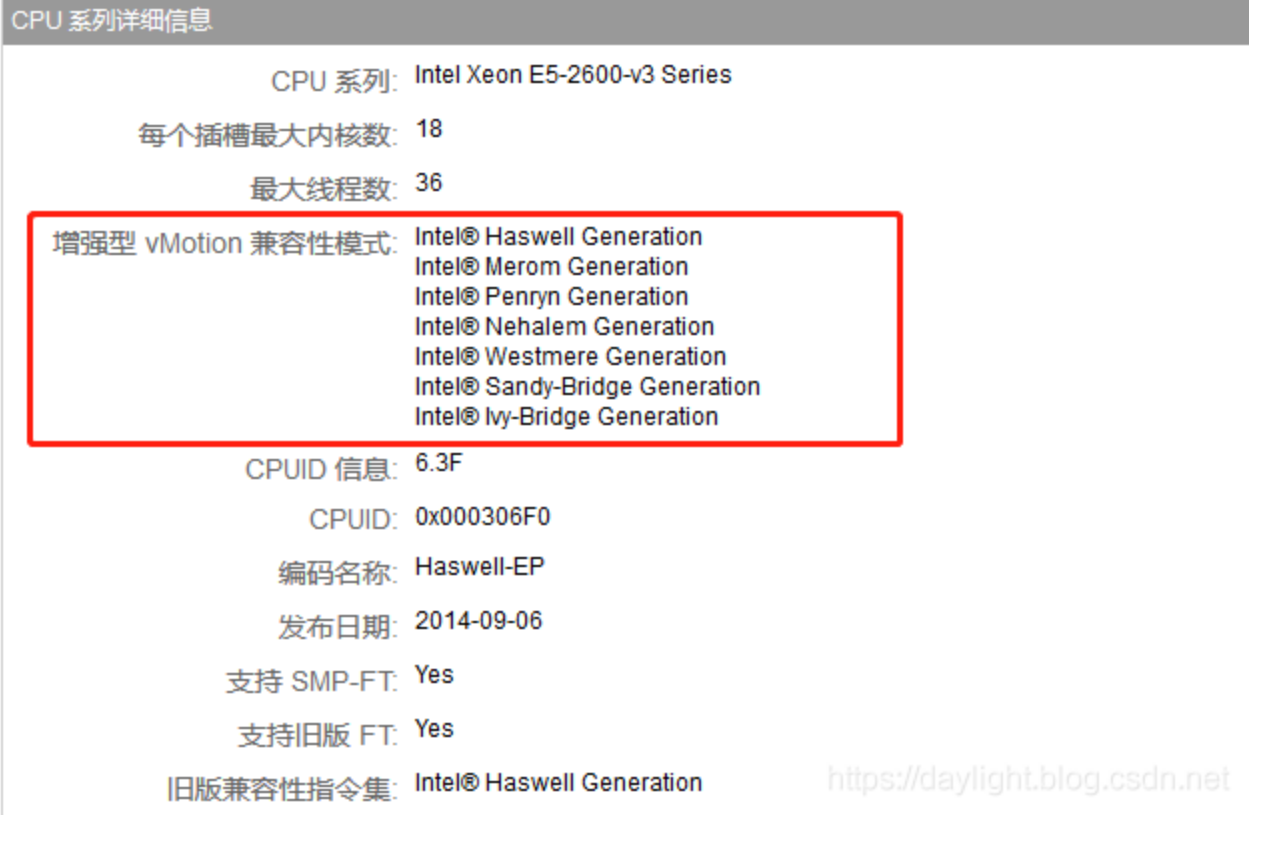Screen dimensions: 1263x842
Task: Click the Intel® Ivy-Bridge Generation entry
Action: tap(567, 417)
